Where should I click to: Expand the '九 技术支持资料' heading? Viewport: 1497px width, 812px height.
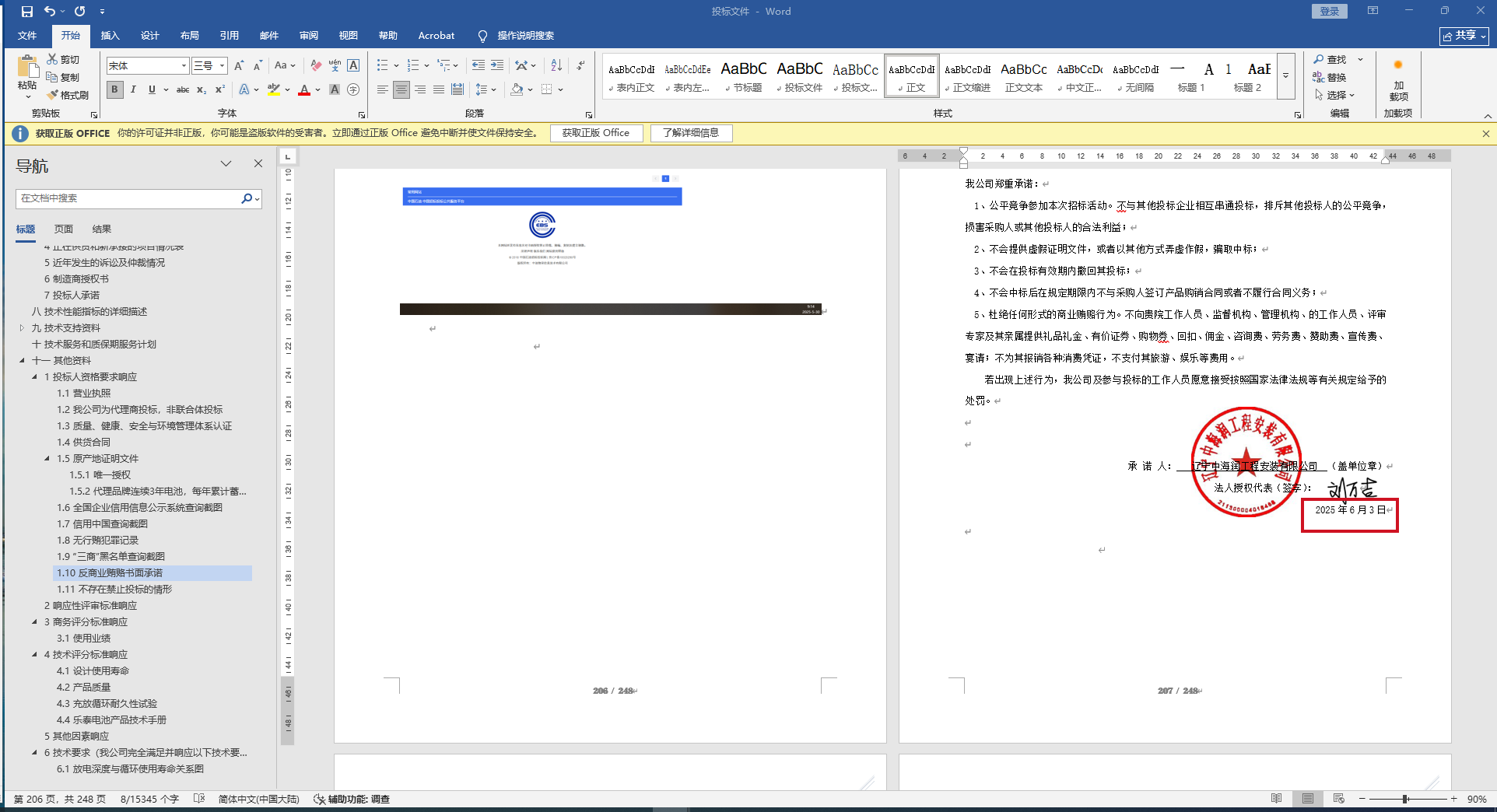pos(22,328)
